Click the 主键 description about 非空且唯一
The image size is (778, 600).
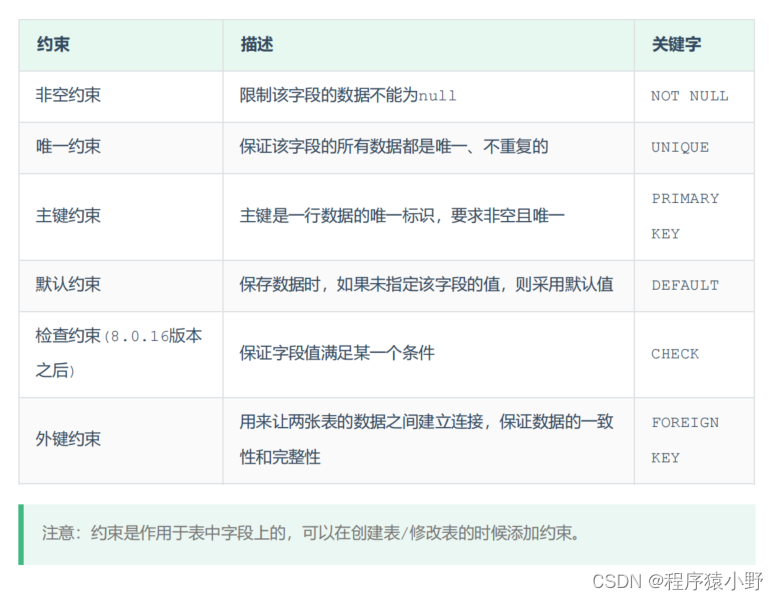[x=402, y=216]
